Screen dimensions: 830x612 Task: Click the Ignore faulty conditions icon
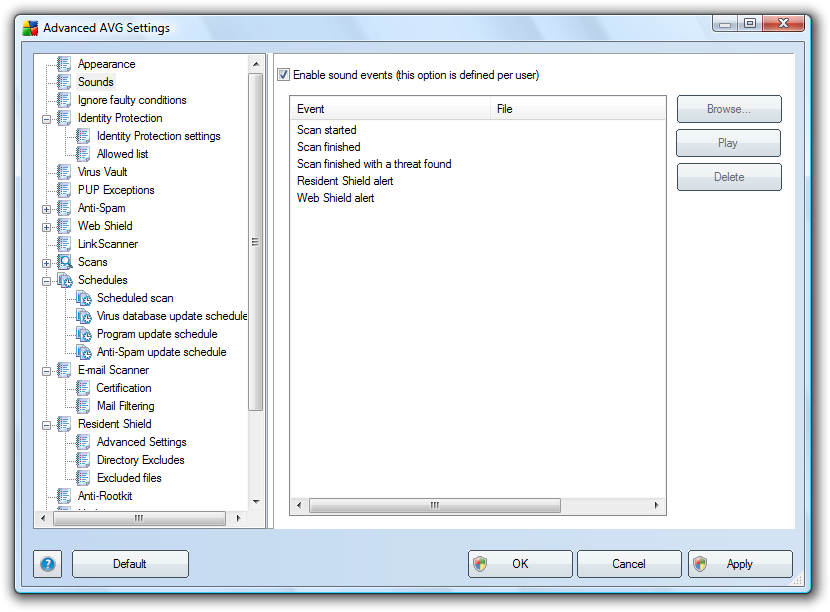point(64,100)
